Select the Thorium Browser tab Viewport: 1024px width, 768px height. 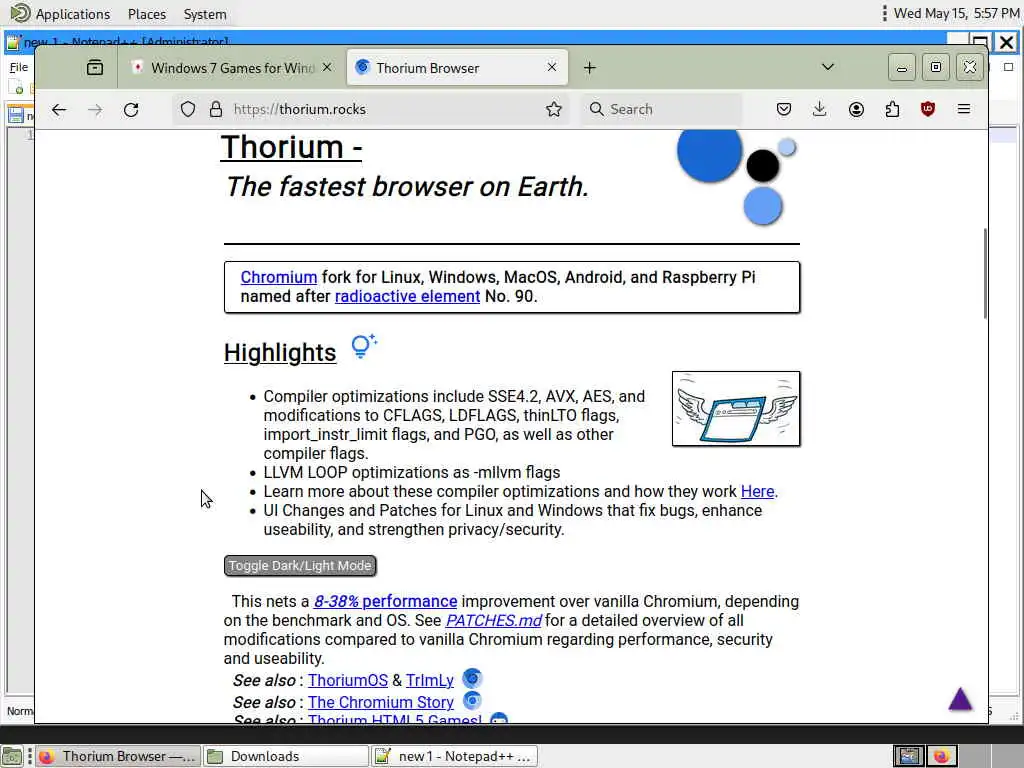point(457,68)
